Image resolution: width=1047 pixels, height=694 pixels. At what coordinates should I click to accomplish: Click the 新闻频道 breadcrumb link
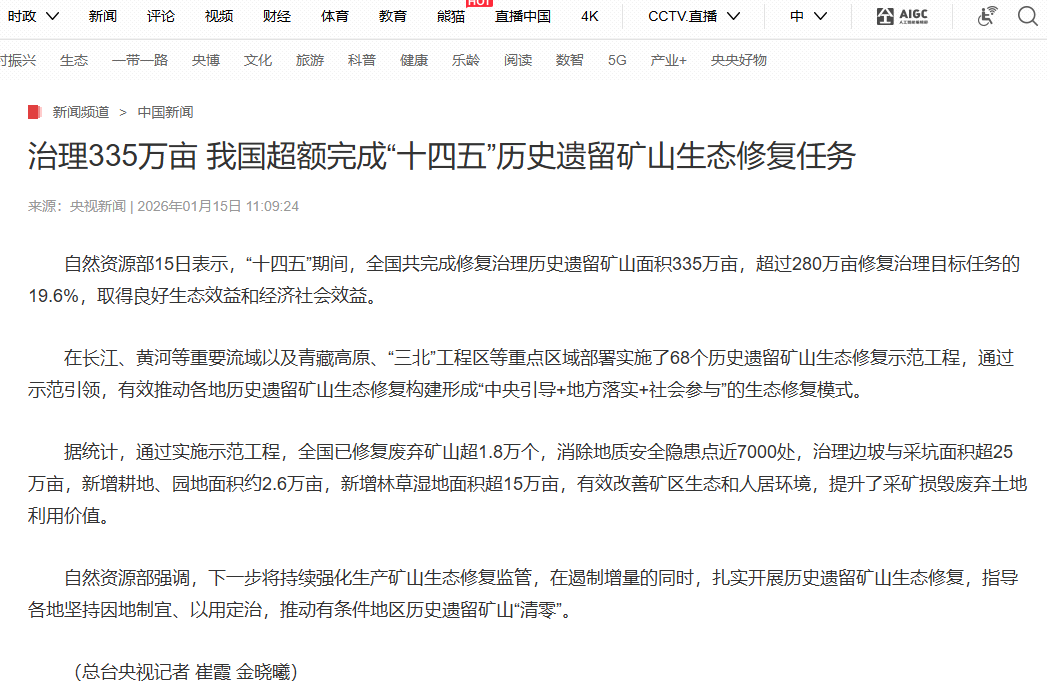[x=81, y=112]
